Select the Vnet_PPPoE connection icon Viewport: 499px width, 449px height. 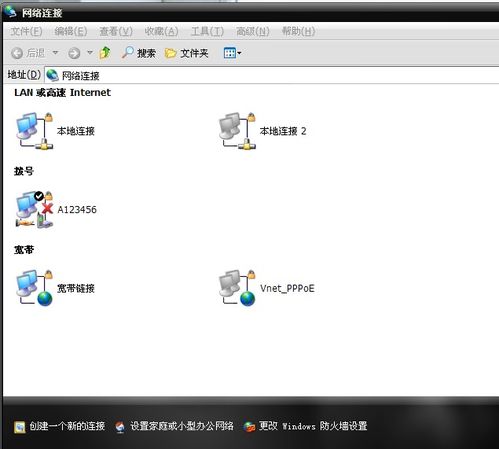tap(237, 288)
